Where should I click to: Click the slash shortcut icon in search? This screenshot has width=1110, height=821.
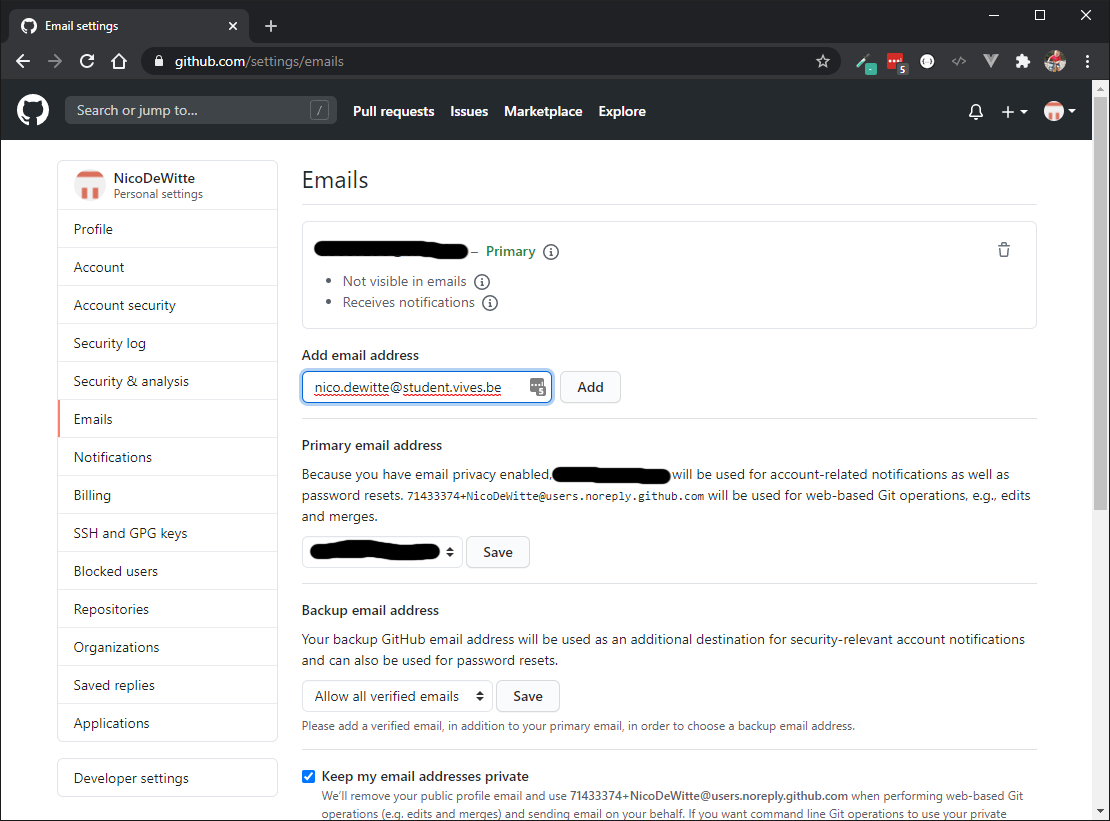[x=319, y=110]
